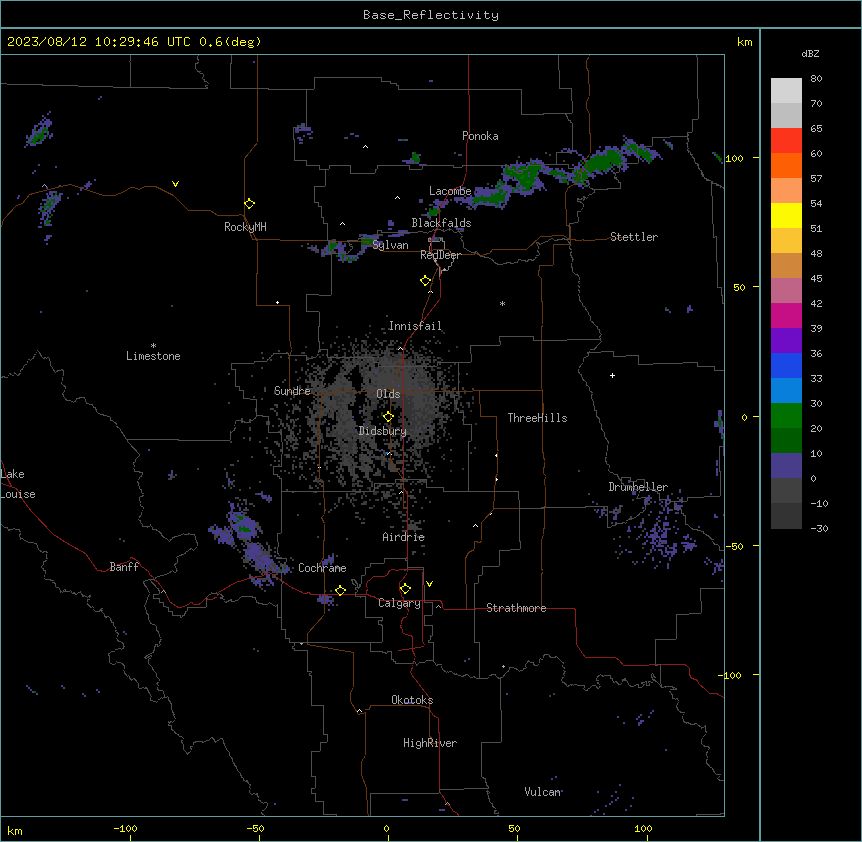Click the Cochrane label
Screen dimensions: 862x842
(x=322, y=568)
